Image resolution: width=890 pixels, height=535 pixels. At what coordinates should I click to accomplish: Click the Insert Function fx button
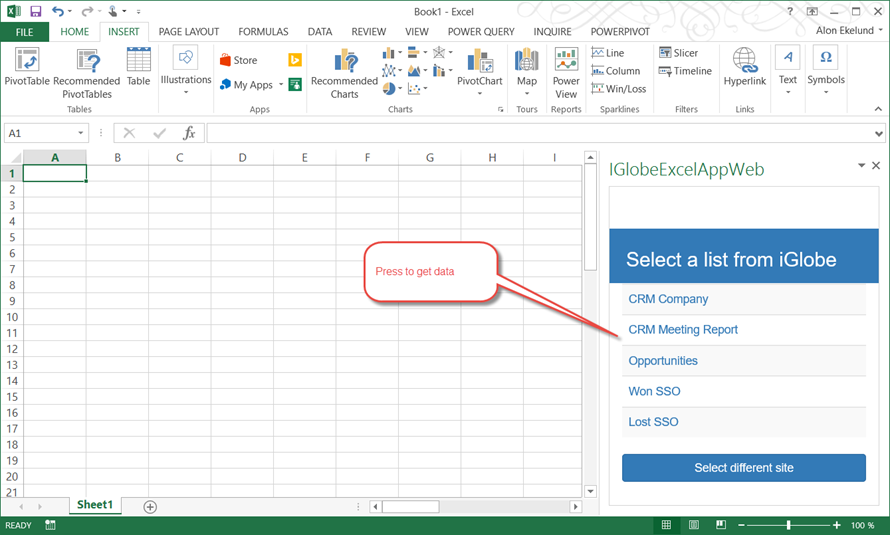(x=189, y=133)
